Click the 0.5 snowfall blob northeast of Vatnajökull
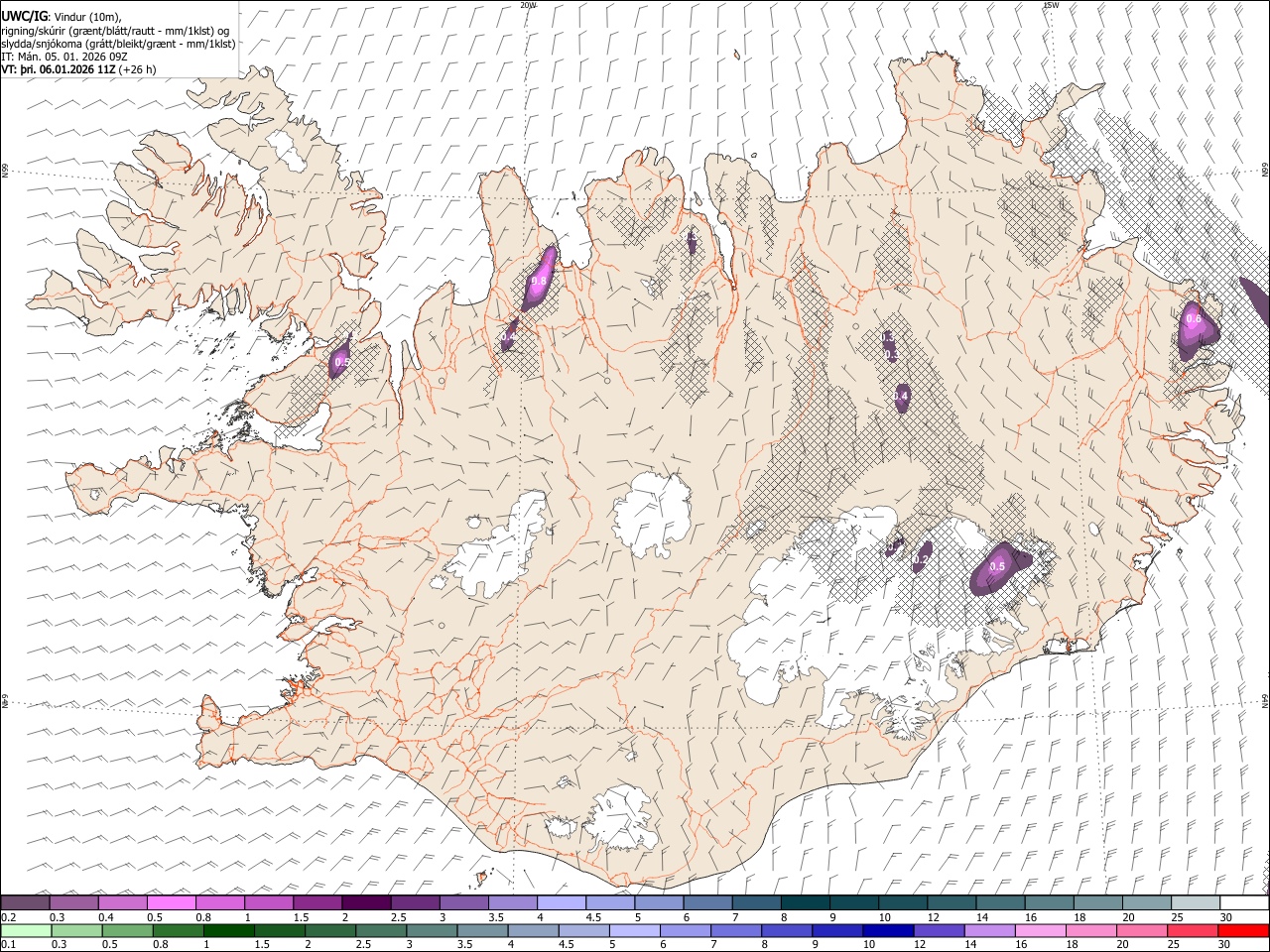The image size is (1270, 952). [x=999, y=567]
